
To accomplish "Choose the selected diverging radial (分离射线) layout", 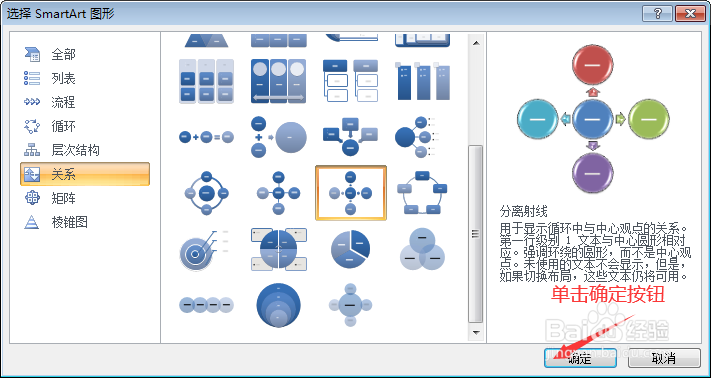I will [351, 193].
